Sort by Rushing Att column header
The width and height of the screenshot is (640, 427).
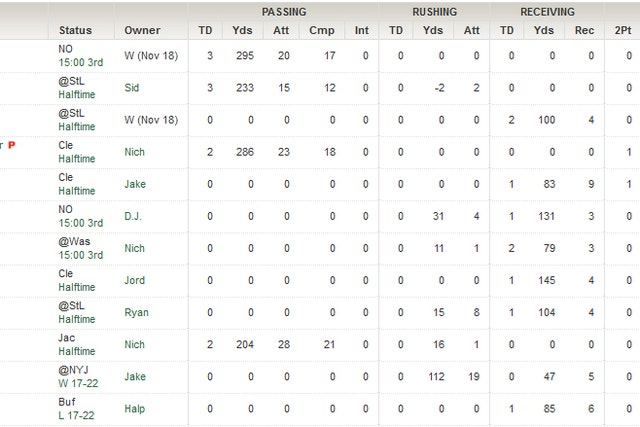[471, 30]
